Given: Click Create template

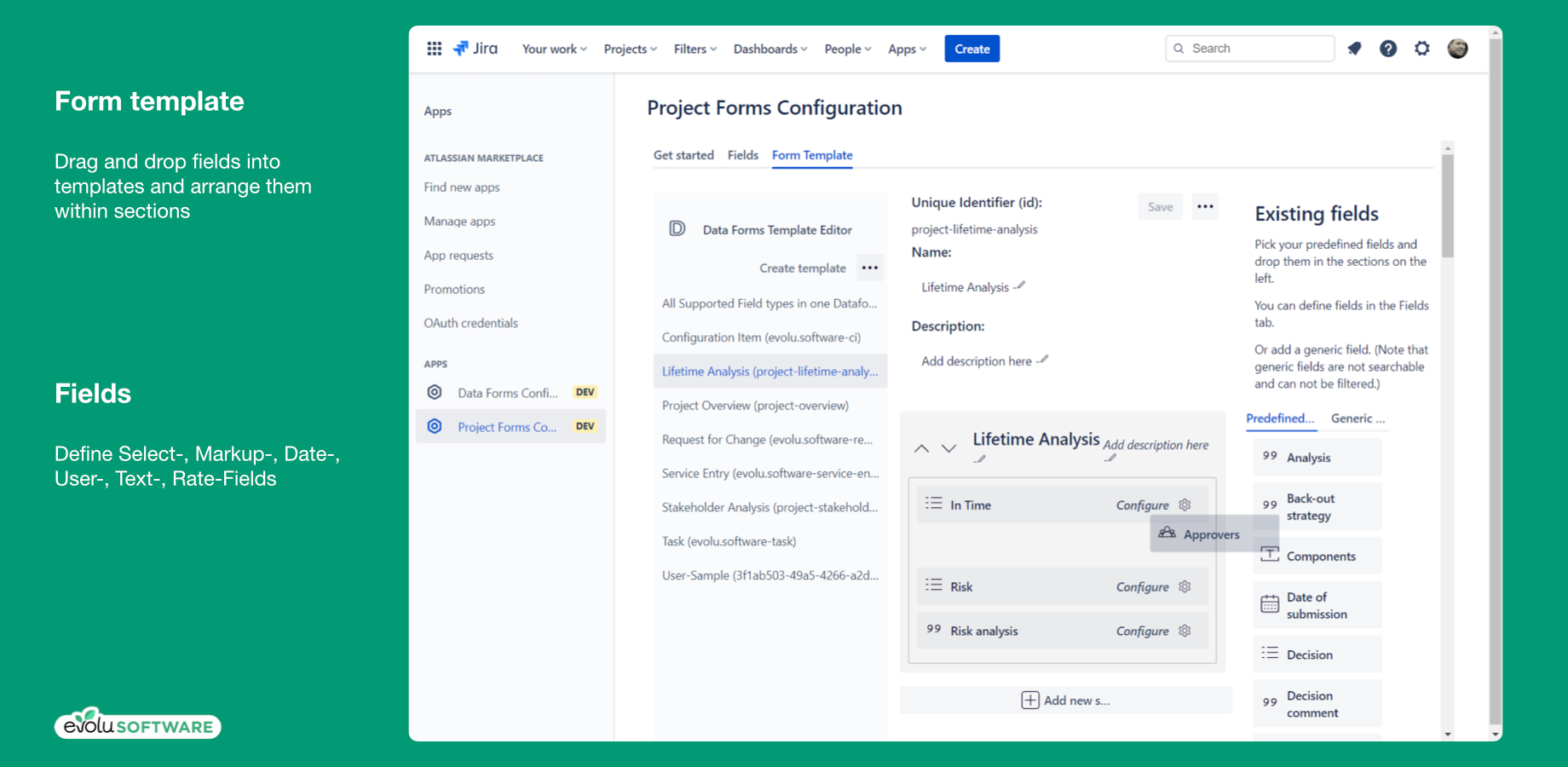Looking at the screenshot, I should [803, 268].
